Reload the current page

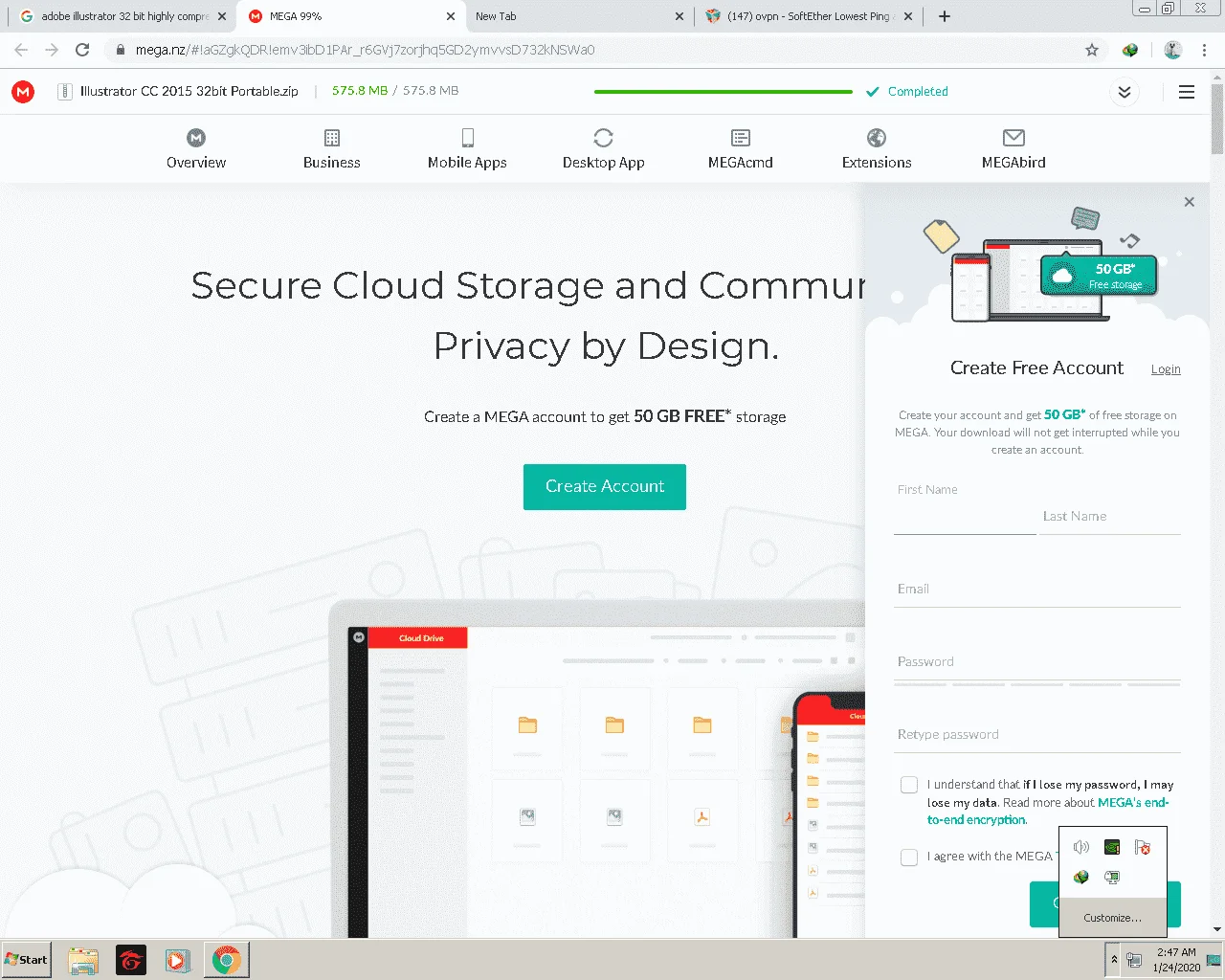(x=82, y=50)
